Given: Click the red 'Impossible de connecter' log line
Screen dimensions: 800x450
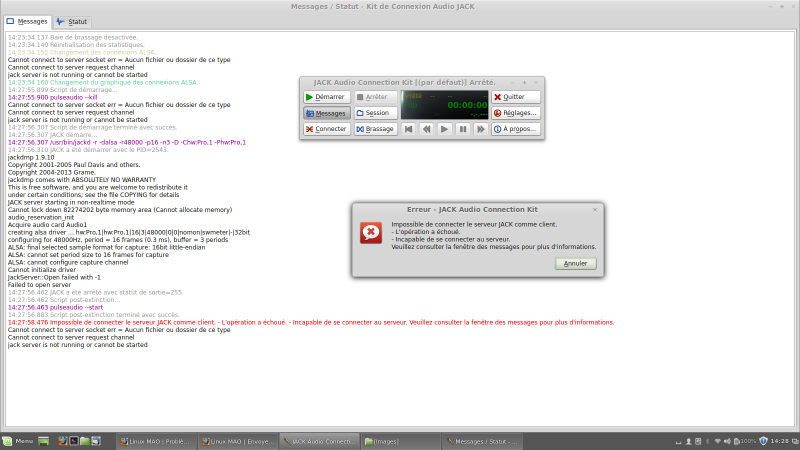Looking at the screenshot, I should (311, 322).
